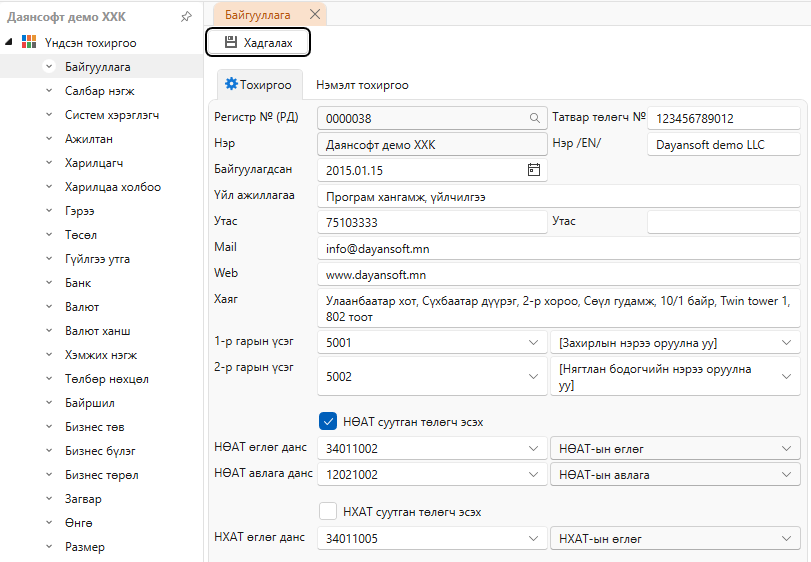Click the Mail info@dayansoft.mn field
The image size is (811, 562).
pos(559,248)
